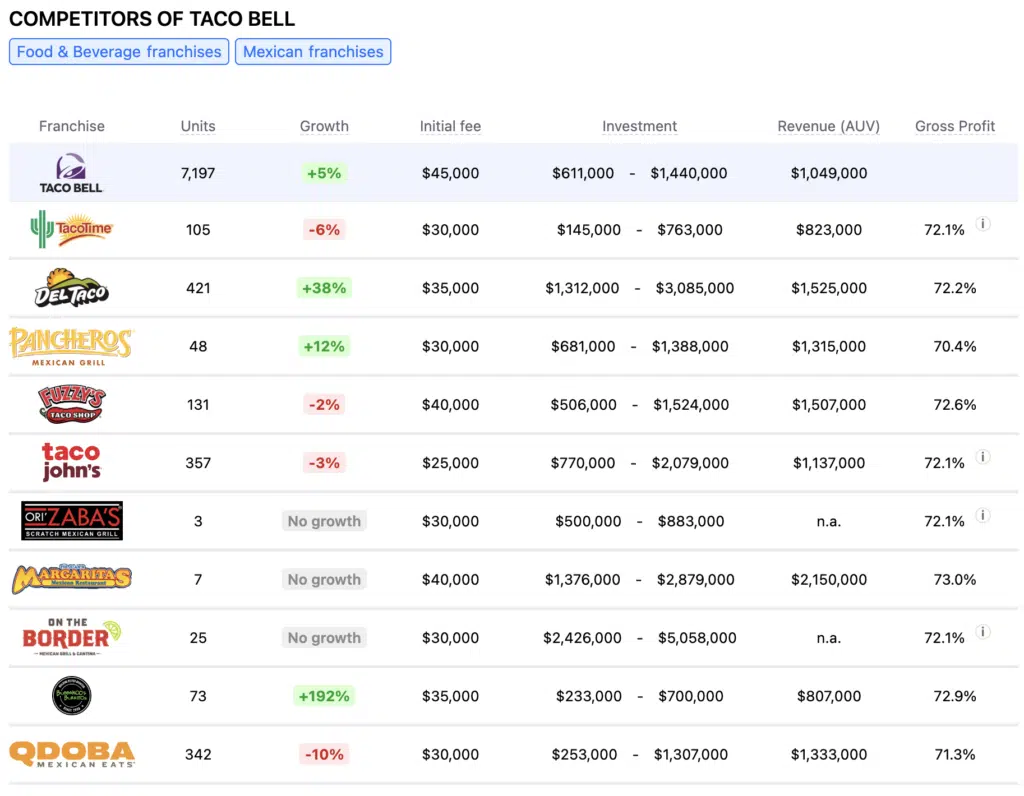The height and width of the screenshot is (796, 1024).
Task: Select the Del Taco logo
Action: pos(71,288)
